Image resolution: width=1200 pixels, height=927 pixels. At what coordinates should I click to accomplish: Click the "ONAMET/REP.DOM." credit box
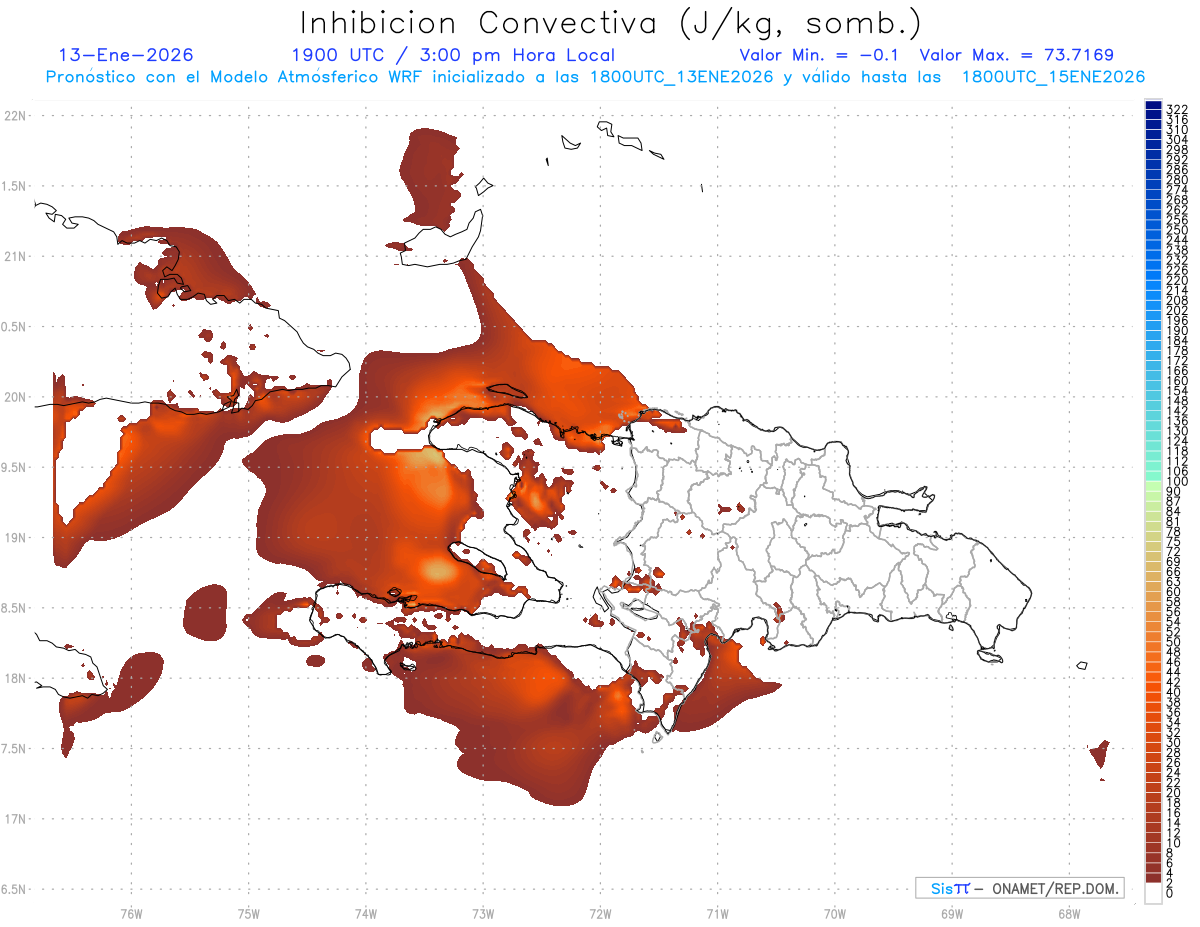click(1020, 888)
